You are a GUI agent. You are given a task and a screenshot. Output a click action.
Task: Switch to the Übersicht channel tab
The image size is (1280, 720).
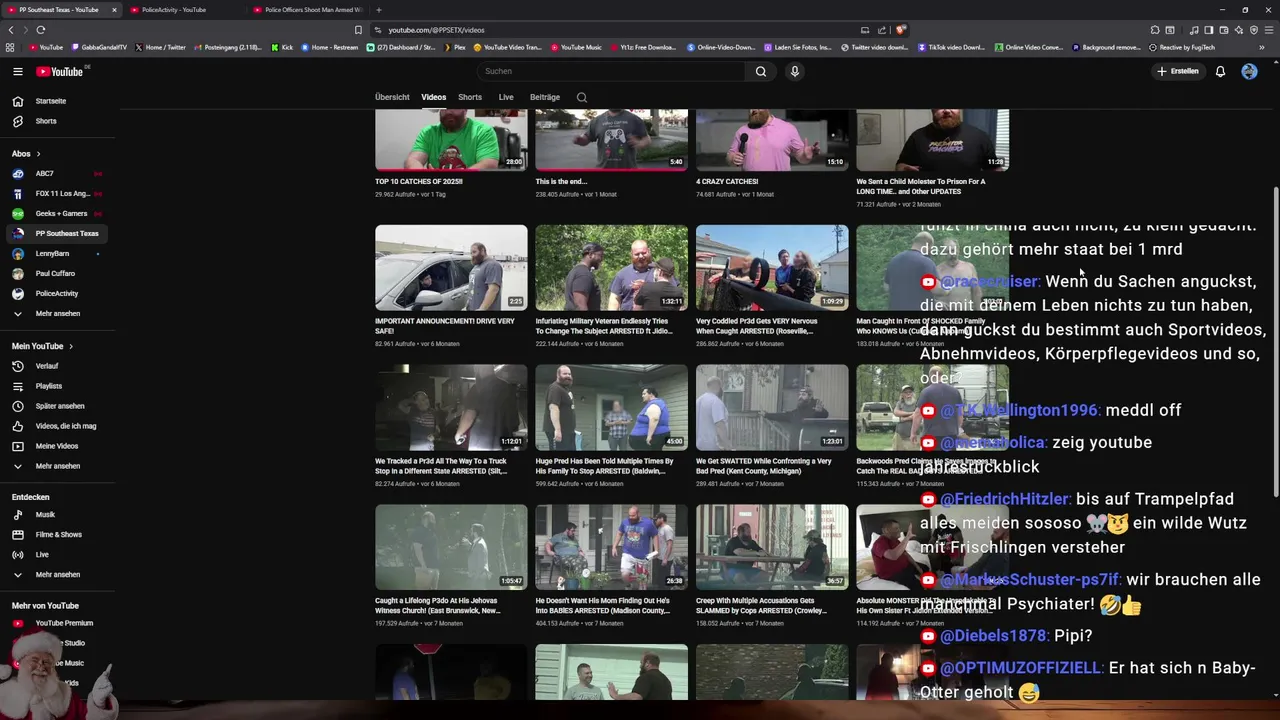pos(392,97)
